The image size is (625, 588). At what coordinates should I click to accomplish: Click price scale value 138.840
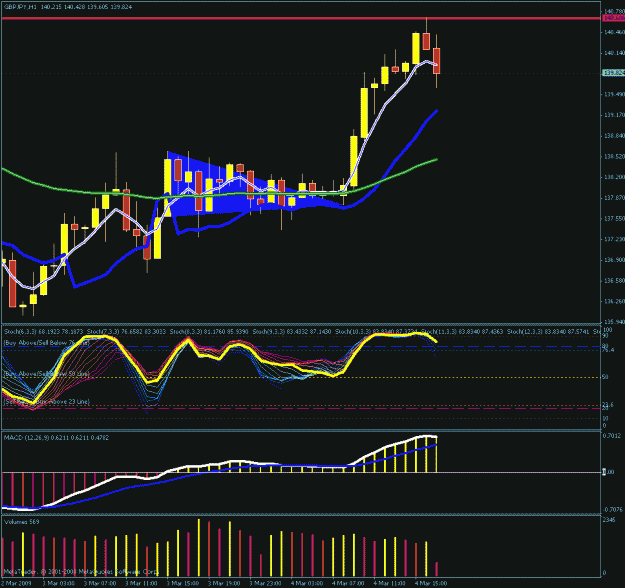(614, 136)
